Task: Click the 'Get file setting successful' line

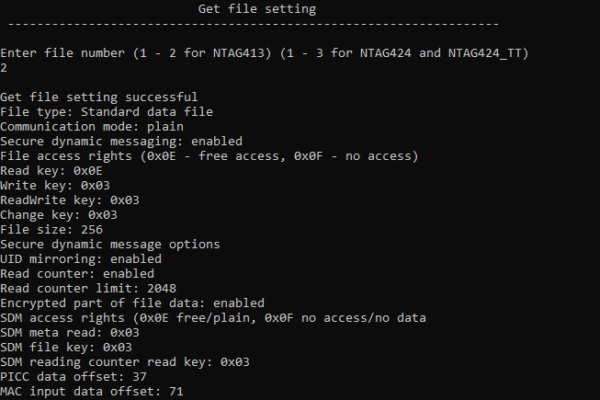Action: pos(99,97)
